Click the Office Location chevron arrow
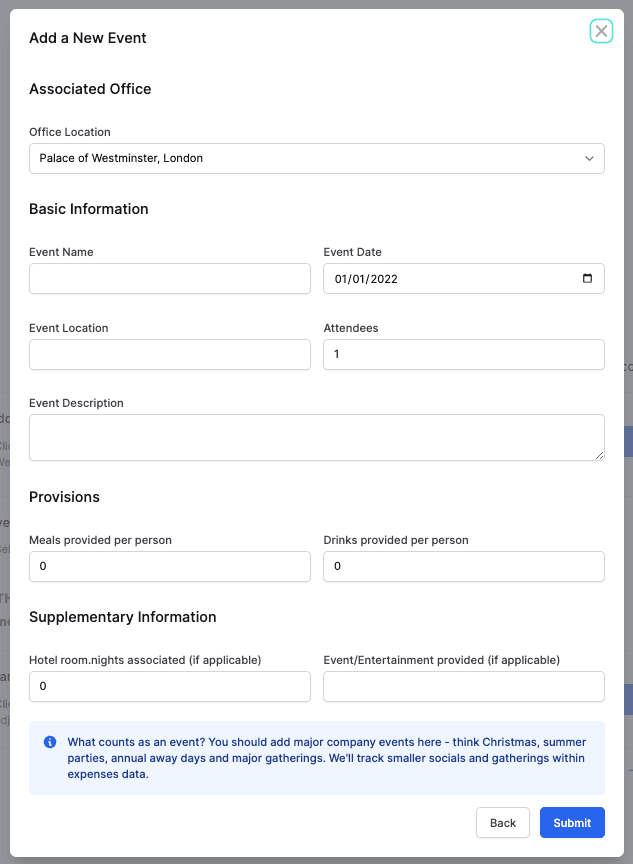The height and width of the screenshot is (864, 633). pyautogui.click(x=589, y=158)
